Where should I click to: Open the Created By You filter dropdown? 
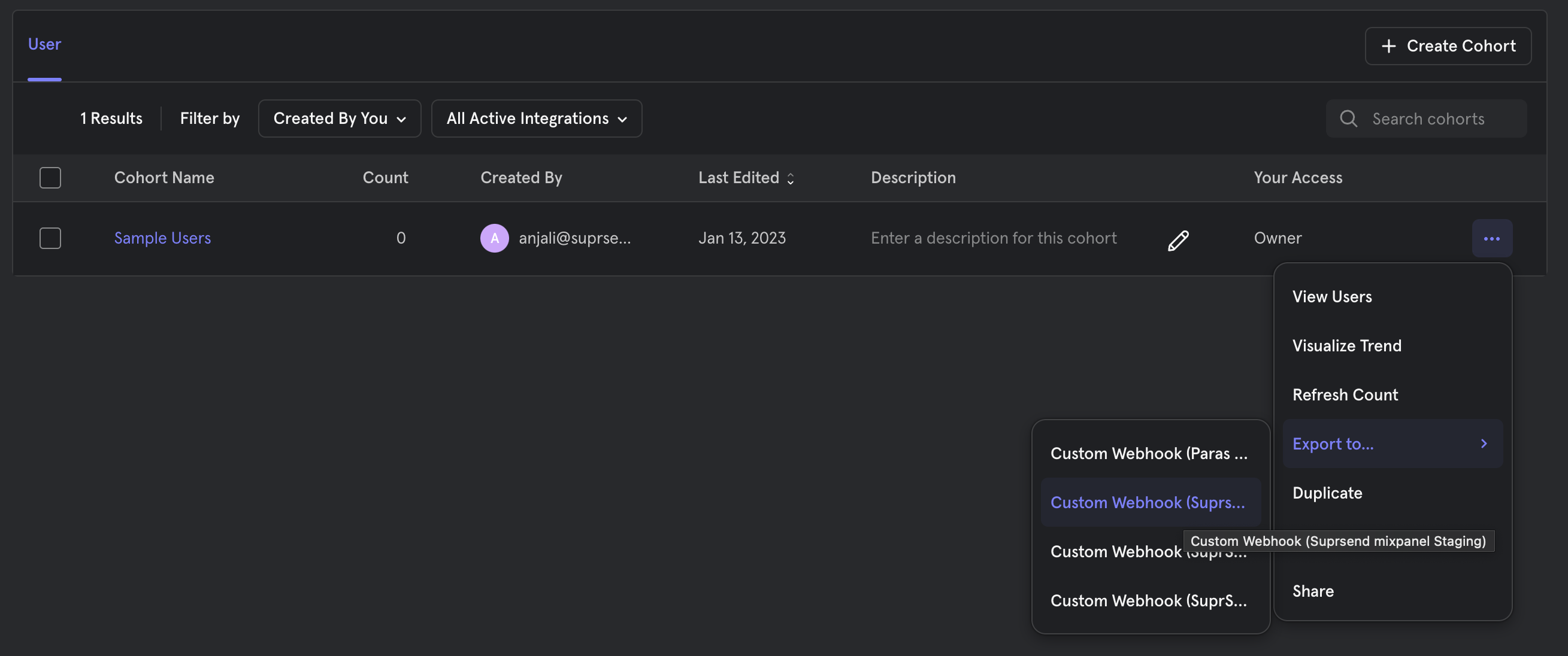(339, 119)
